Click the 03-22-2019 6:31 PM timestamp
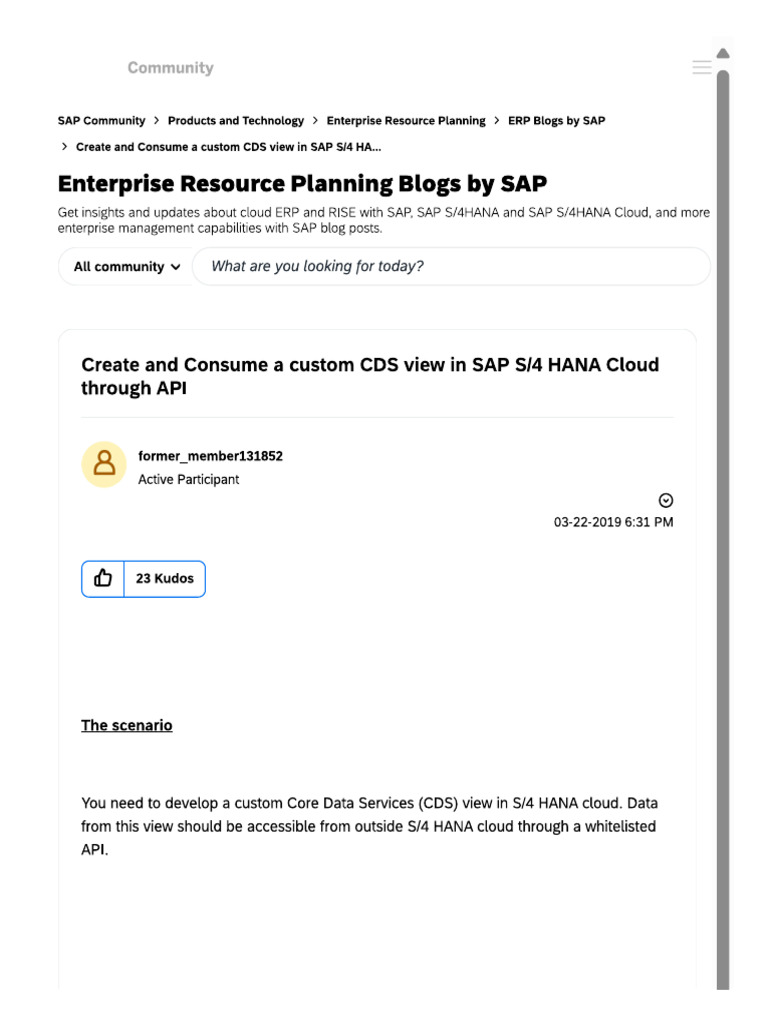Screen dimensions: 768x1024 pyautogui.click(x=613, y=522)
